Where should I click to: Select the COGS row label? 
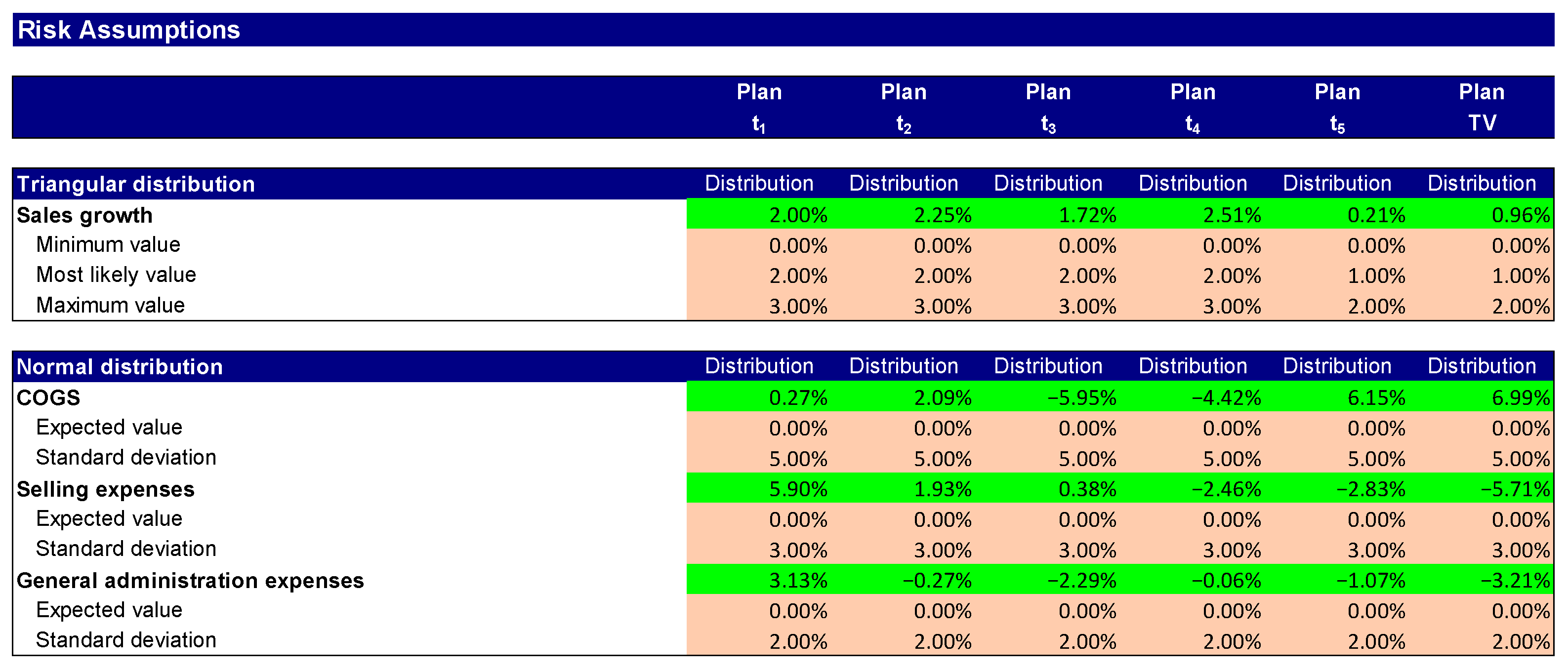click(x=48, y=397)
